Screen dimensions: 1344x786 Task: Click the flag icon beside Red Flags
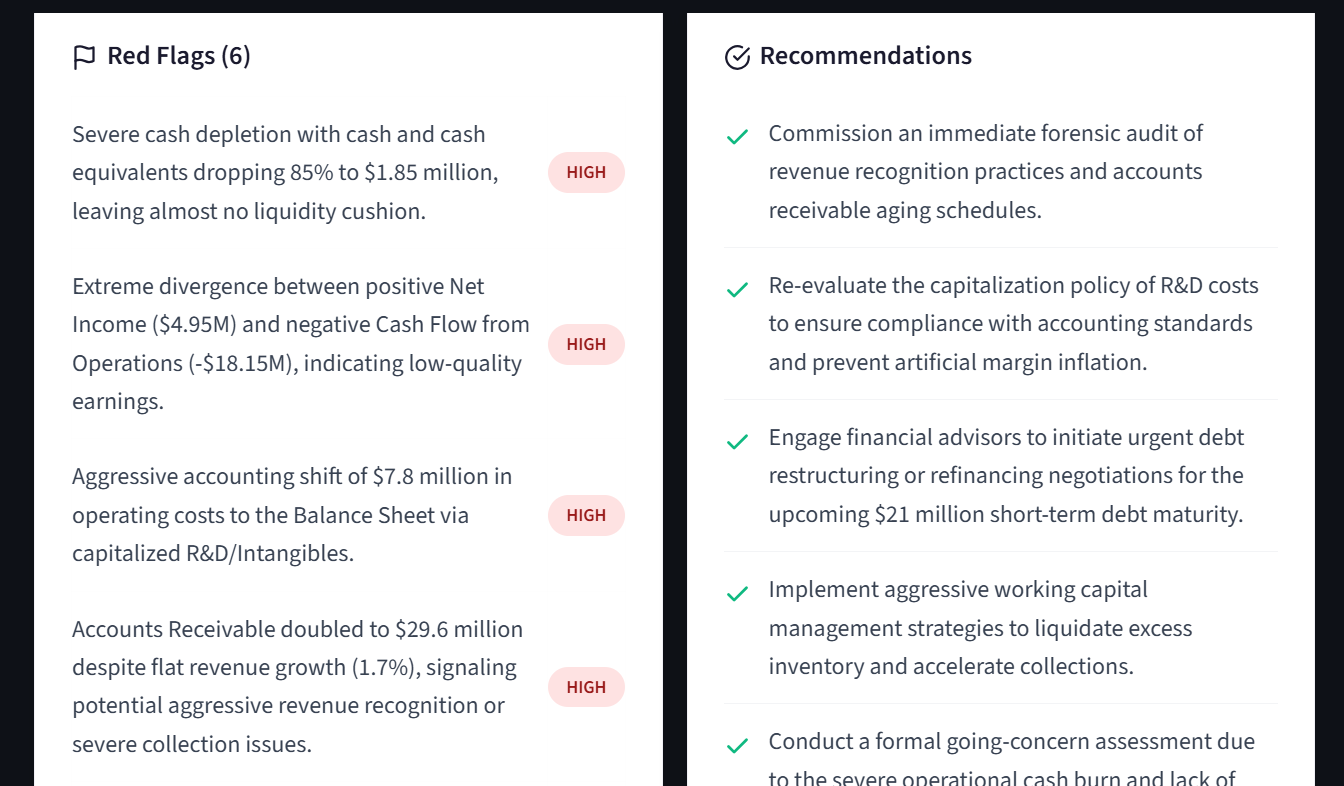coord(84,57)
